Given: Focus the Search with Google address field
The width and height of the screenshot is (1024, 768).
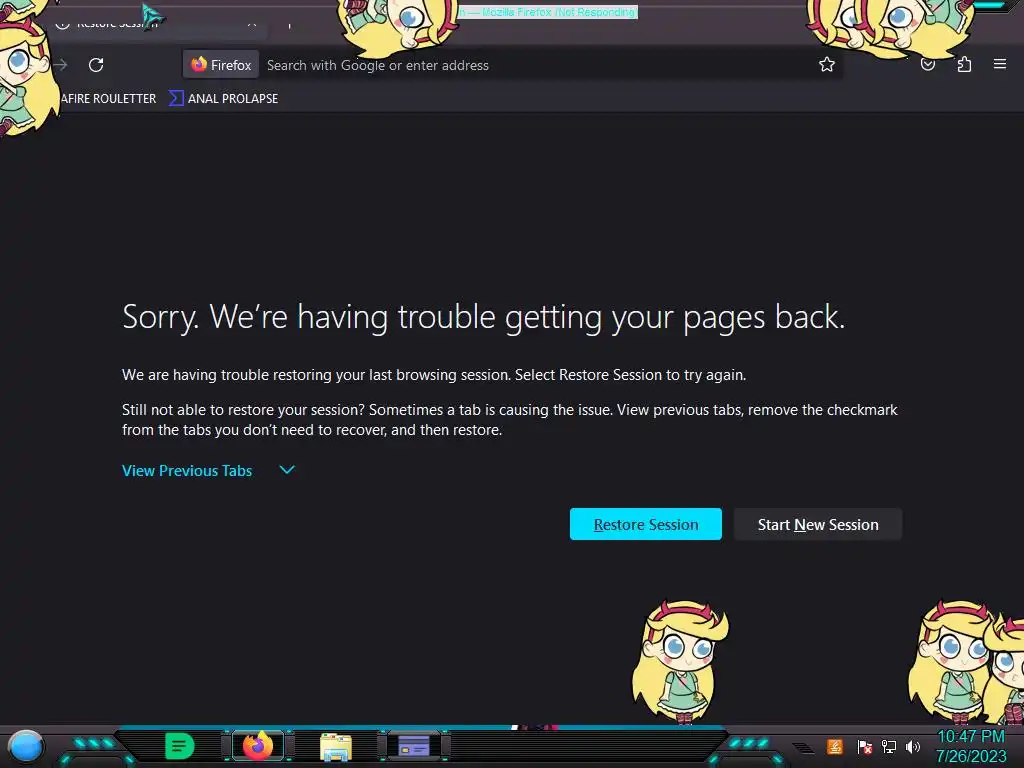Looking at the screenshot, I should pos(536,65).
